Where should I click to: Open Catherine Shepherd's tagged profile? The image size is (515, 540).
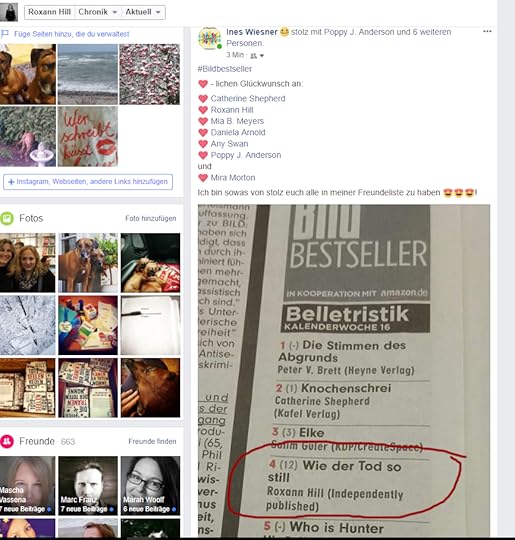click(248, 98)
